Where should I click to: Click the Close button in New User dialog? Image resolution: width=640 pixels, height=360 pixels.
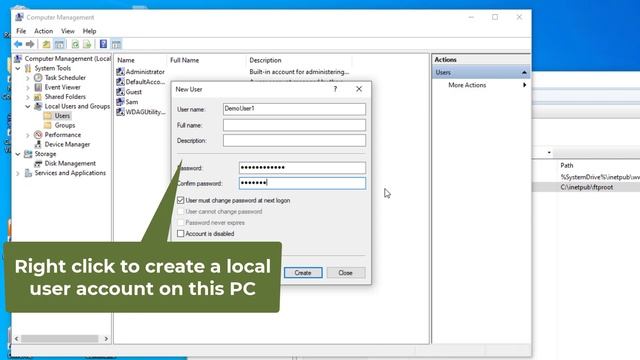(x=345, y=273)
